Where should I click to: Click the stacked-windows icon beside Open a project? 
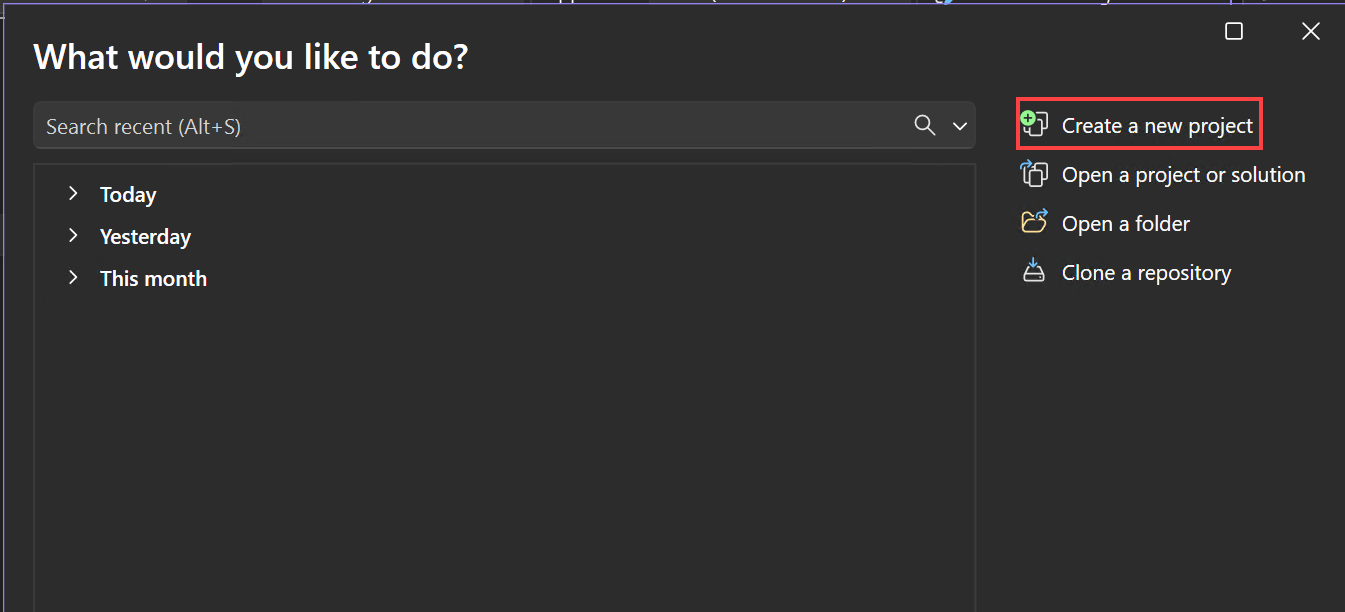pos(1033,174)
